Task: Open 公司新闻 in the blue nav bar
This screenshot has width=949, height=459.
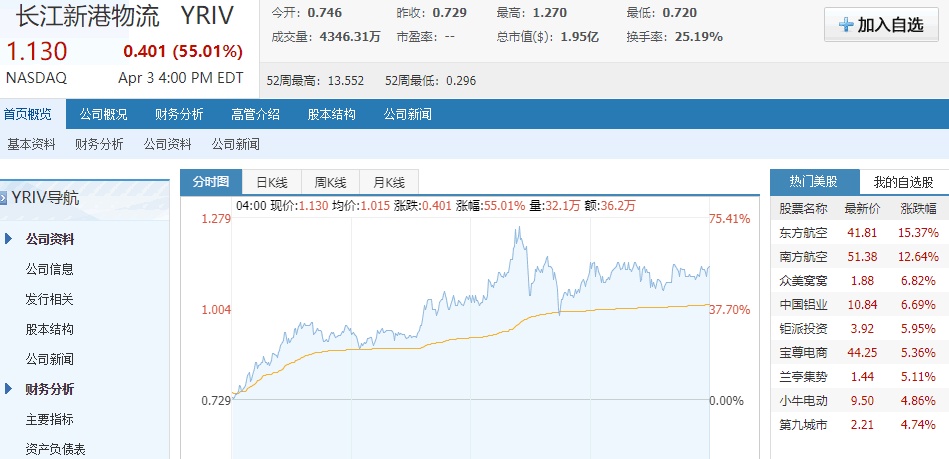Action: click(407, 114)
